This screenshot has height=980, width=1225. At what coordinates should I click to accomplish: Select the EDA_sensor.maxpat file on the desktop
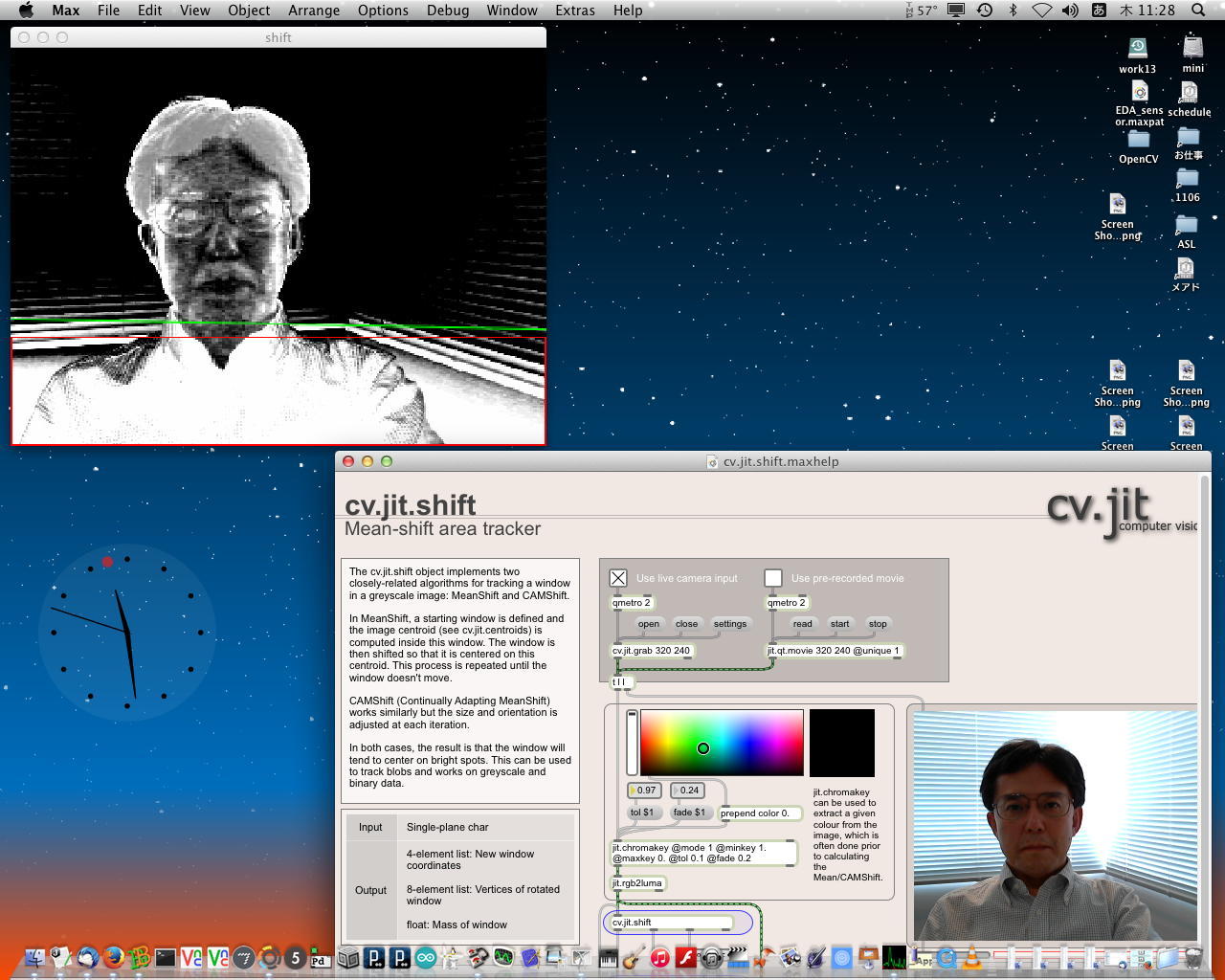click(1139, 93)
